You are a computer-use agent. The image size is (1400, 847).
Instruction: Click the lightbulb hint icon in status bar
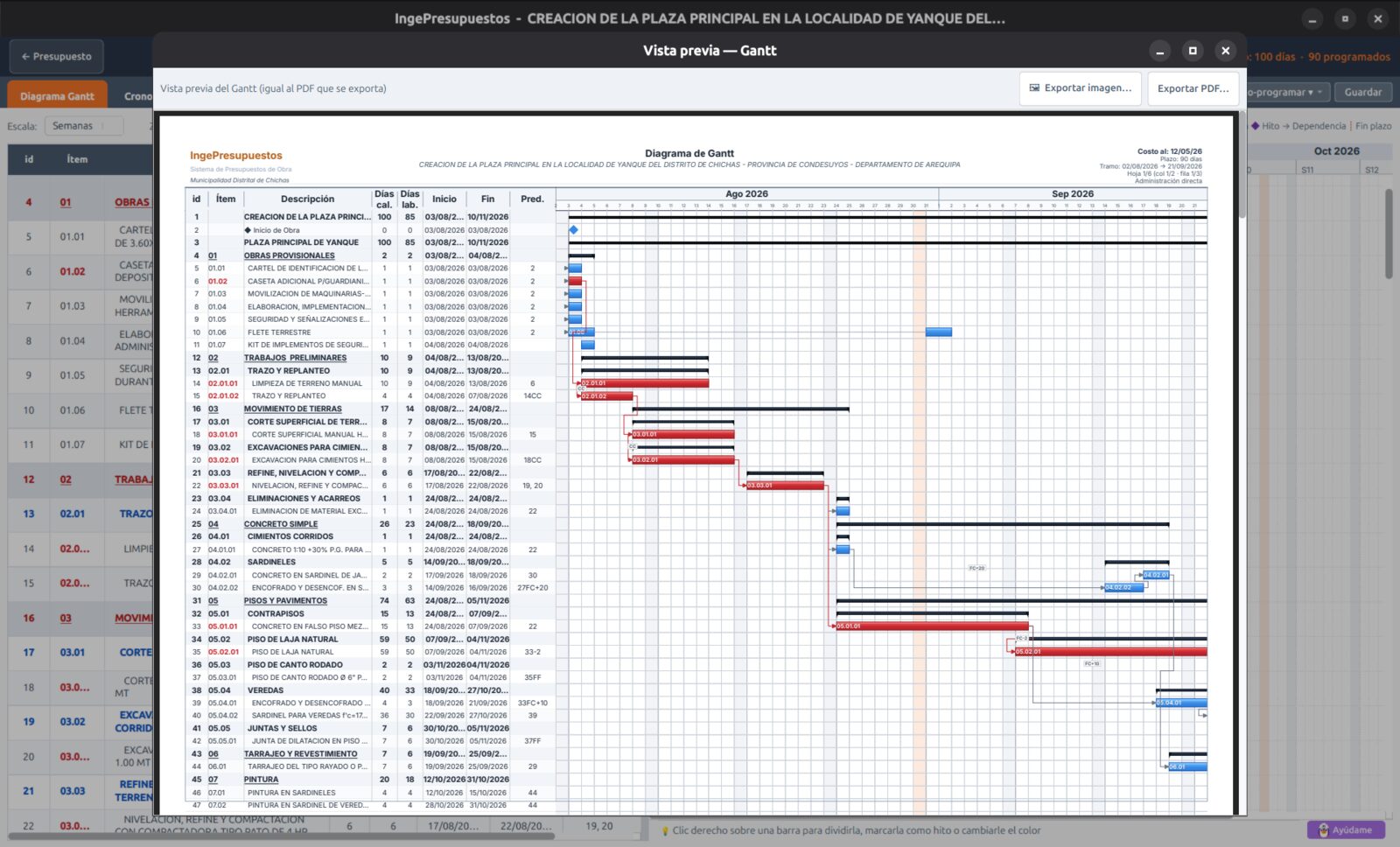point(665,830)
